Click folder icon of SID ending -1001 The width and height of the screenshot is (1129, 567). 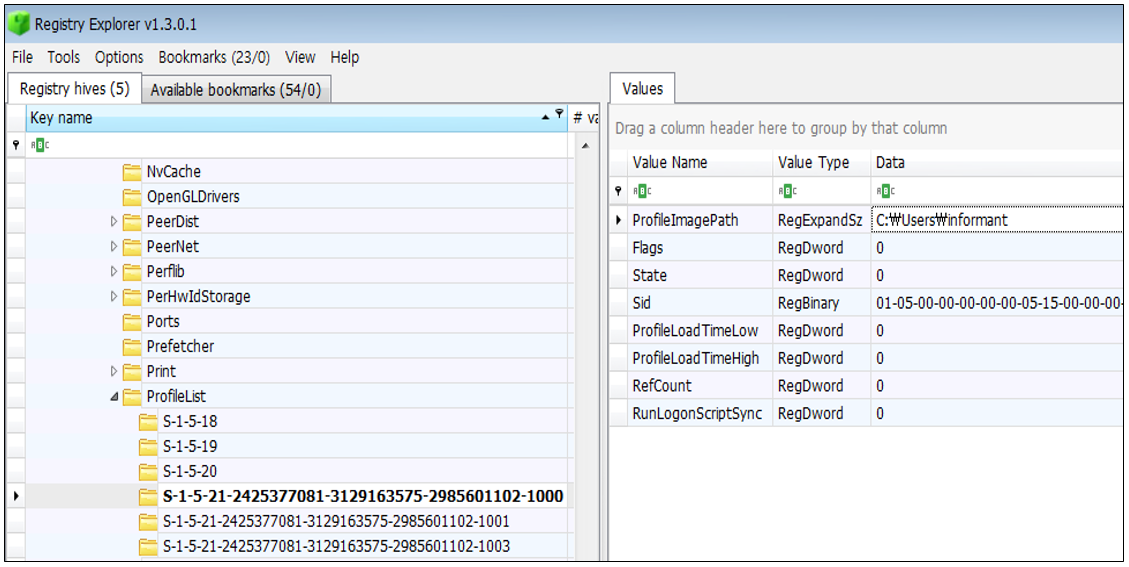[148, 522]
